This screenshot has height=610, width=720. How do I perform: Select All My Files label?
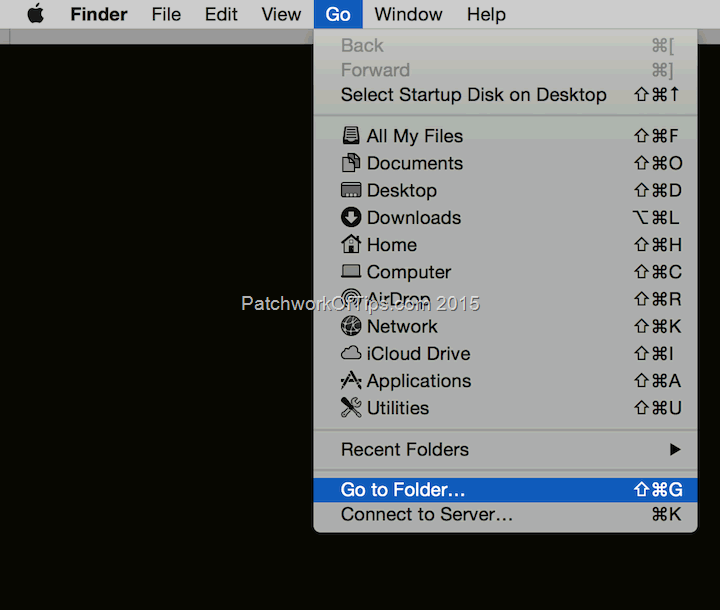point(415,136)
